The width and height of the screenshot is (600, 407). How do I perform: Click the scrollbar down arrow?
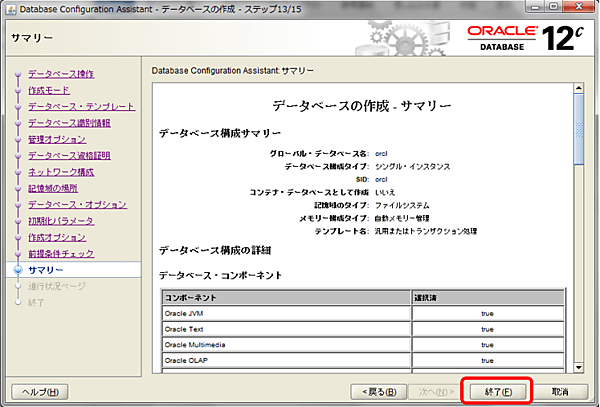tap(578, 369)
